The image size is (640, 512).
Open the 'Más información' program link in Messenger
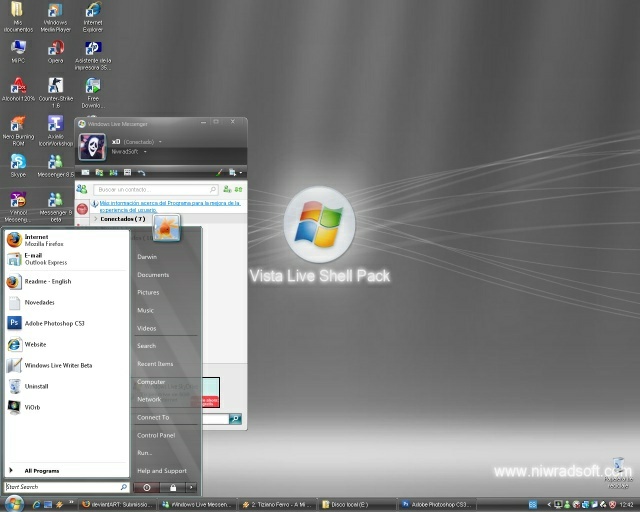(x=170, y=206)
